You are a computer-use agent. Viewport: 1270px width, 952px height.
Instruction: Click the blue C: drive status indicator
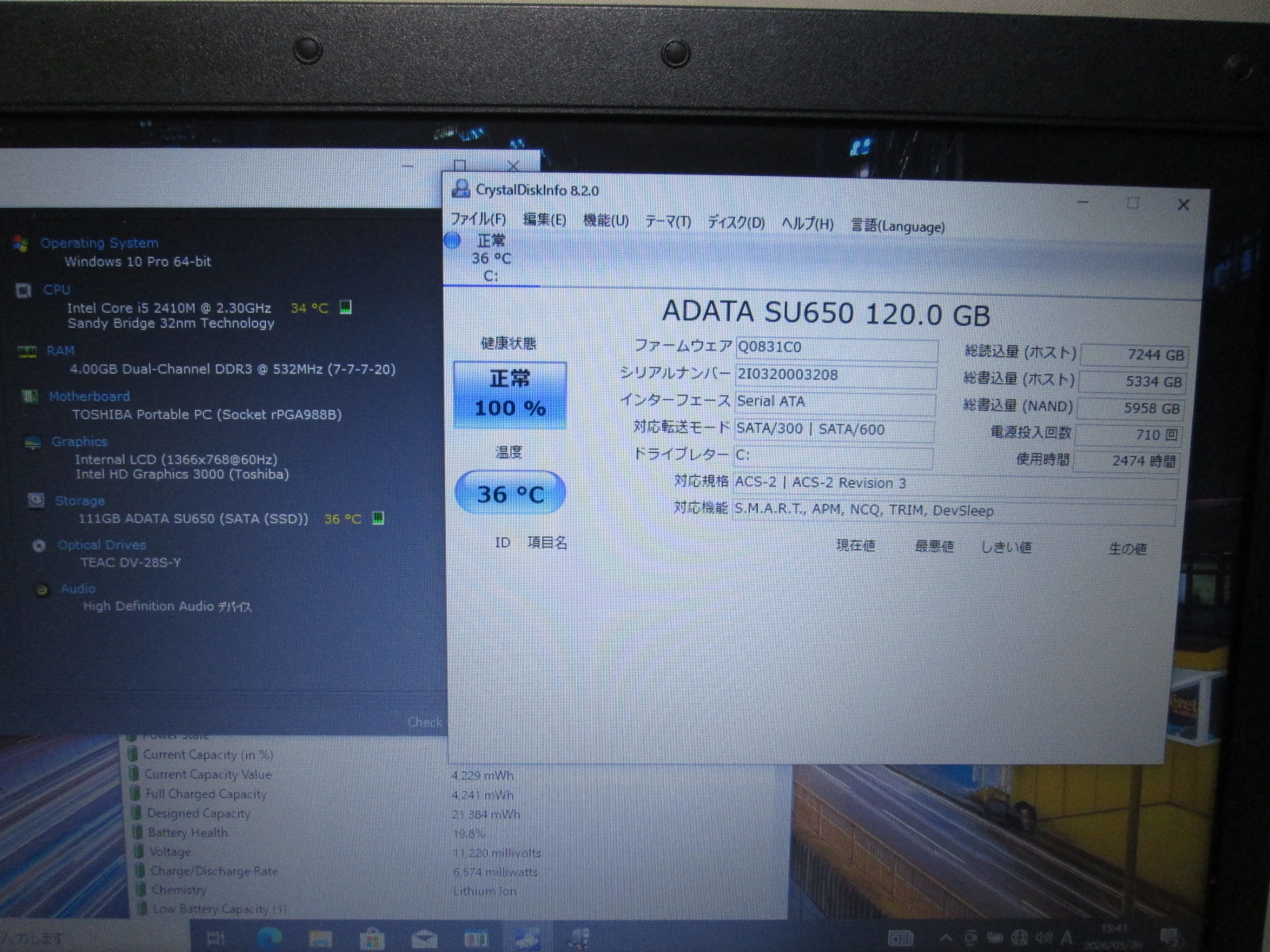coord(452,241)
